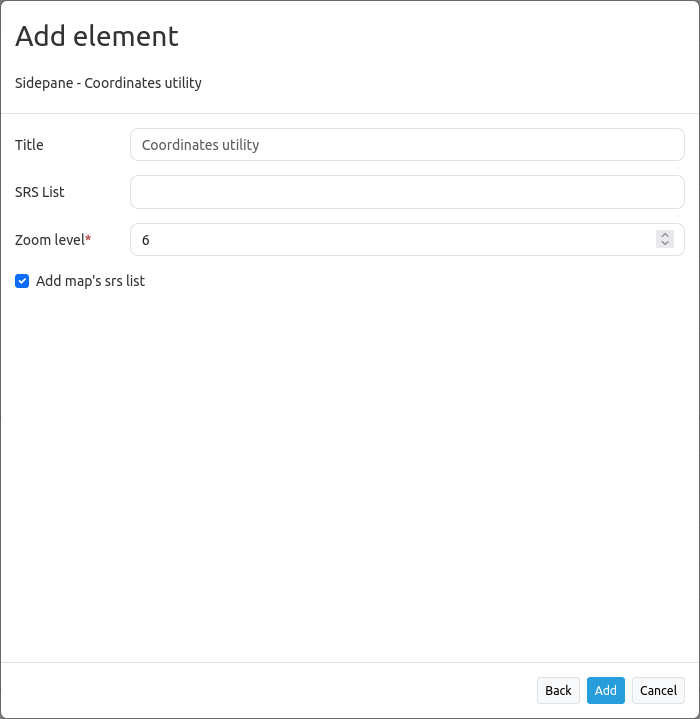Click into the empty SRS List field
This screenshot has width=700, height=719.
[x=407, y=191]
